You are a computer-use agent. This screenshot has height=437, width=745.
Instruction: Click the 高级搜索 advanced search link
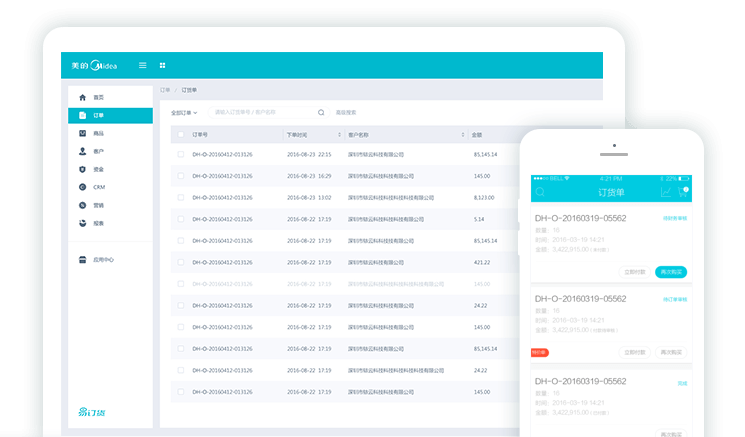pos(346,112)
